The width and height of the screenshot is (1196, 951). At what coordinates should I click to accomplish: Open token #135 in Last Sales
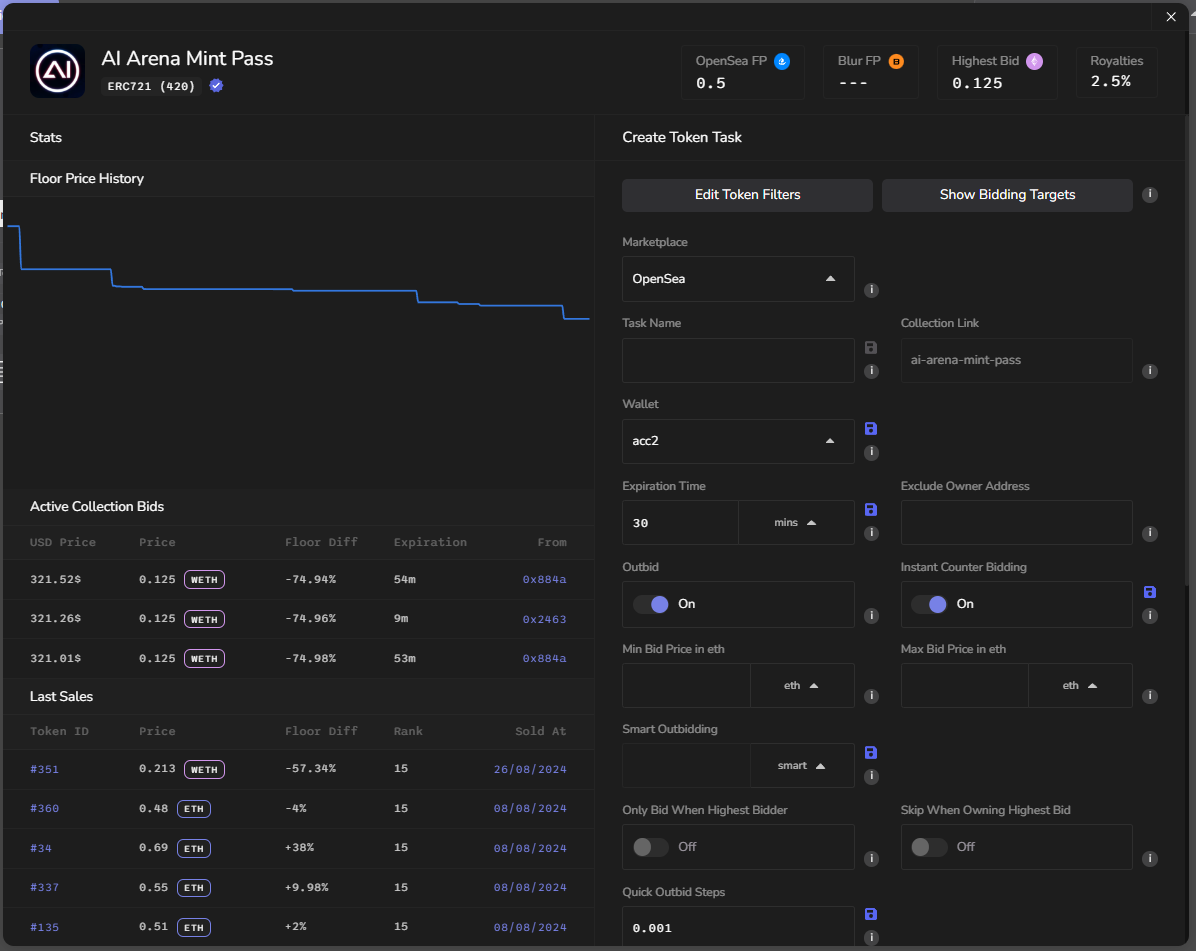click(x=44, y=927)
